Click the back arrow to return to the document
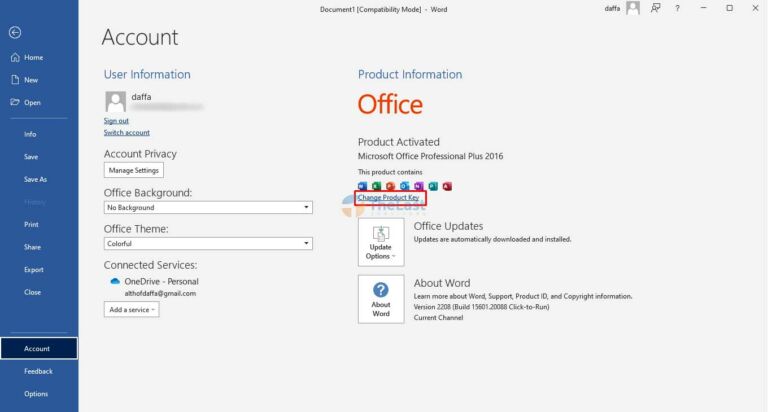The image size is (768, 412). [15, 32]
